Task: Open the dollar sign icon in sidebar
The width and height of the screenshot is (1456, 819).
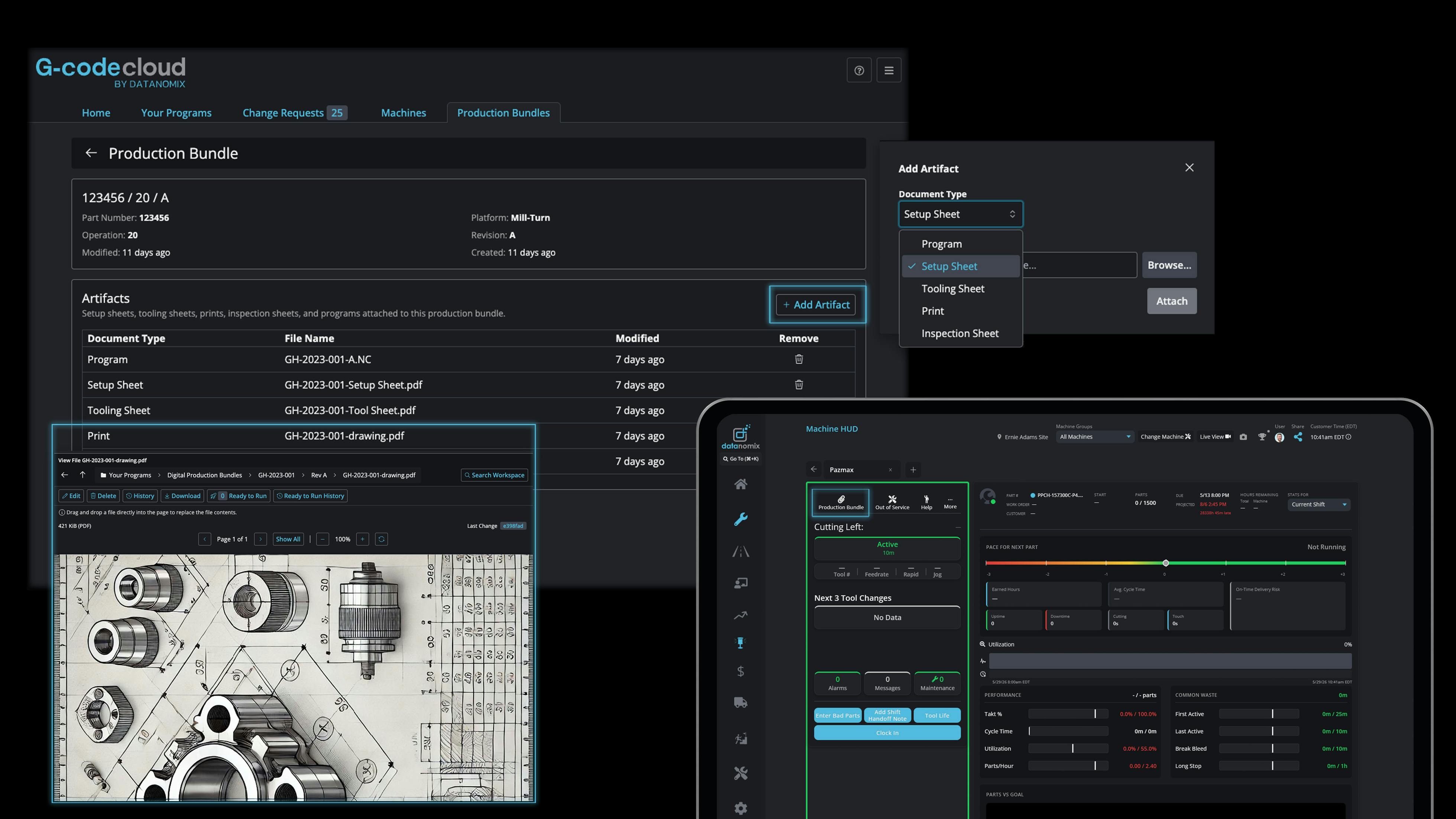Action: coord(740,671)
